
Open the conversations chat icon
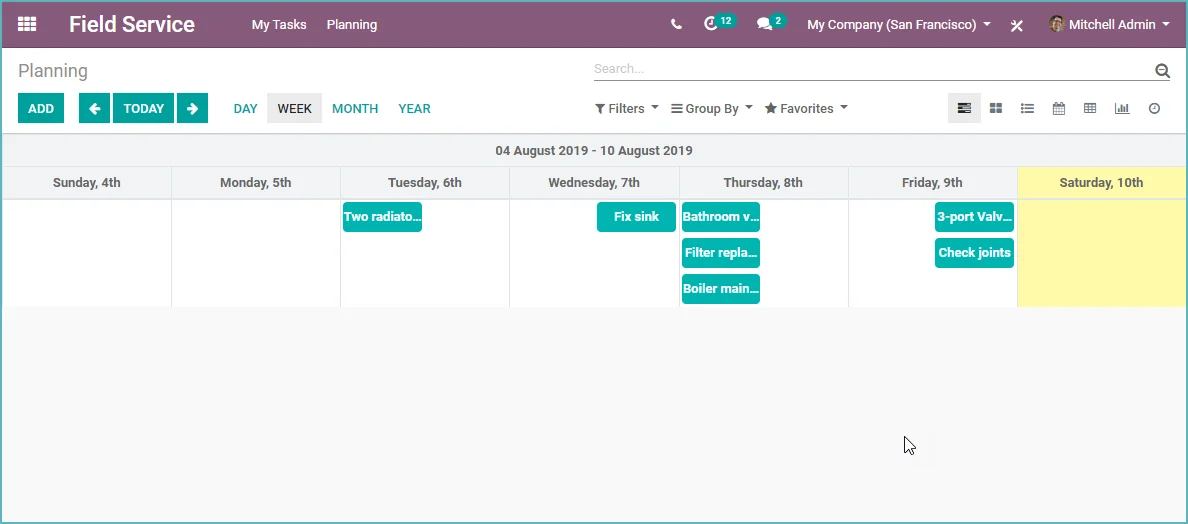coord(764,24)
